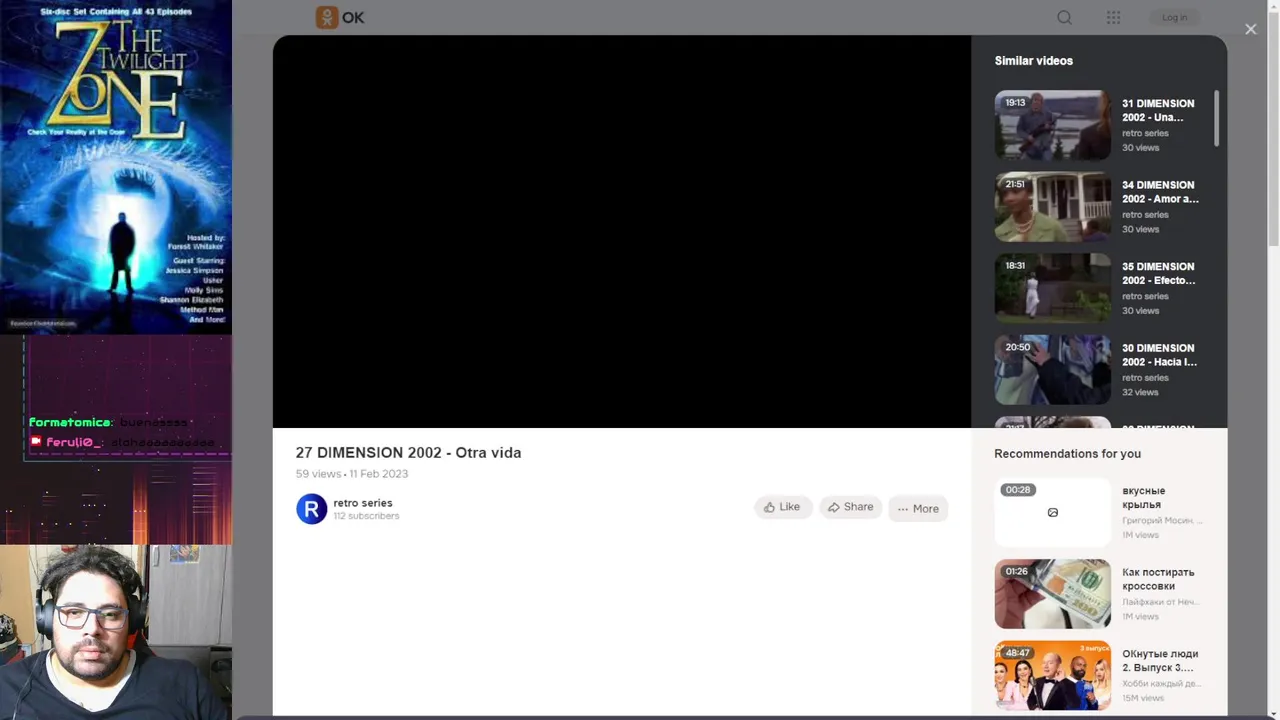Viewport: 1280px width, 720px height.
Task: Click retro series under the 31 DIMENSION video
Action: [1145, 133]
